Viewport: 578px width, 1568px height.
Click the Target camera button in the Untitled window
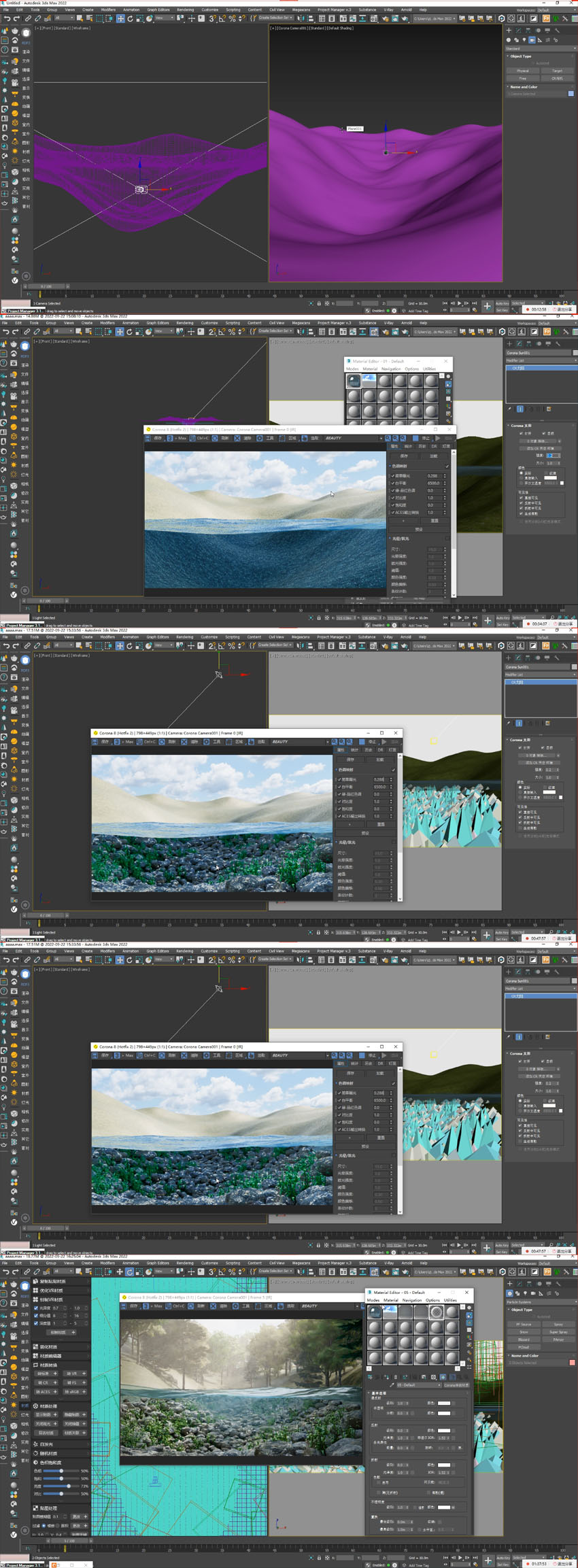click(x=557, y=71)
